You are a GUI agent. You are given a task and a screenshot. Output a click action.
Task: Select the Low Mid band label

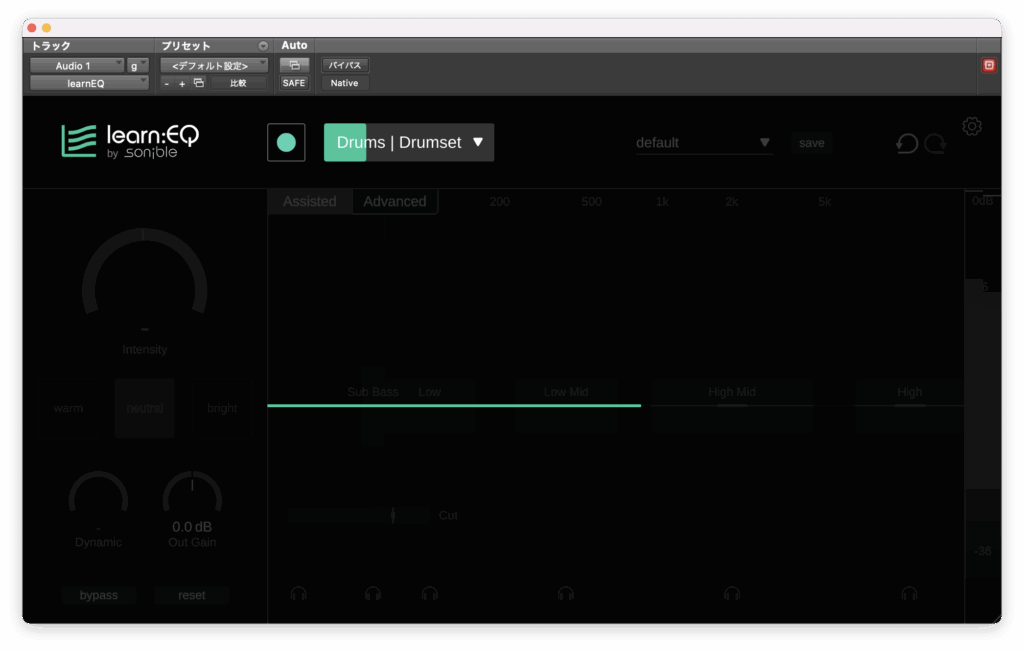(566, 392)
